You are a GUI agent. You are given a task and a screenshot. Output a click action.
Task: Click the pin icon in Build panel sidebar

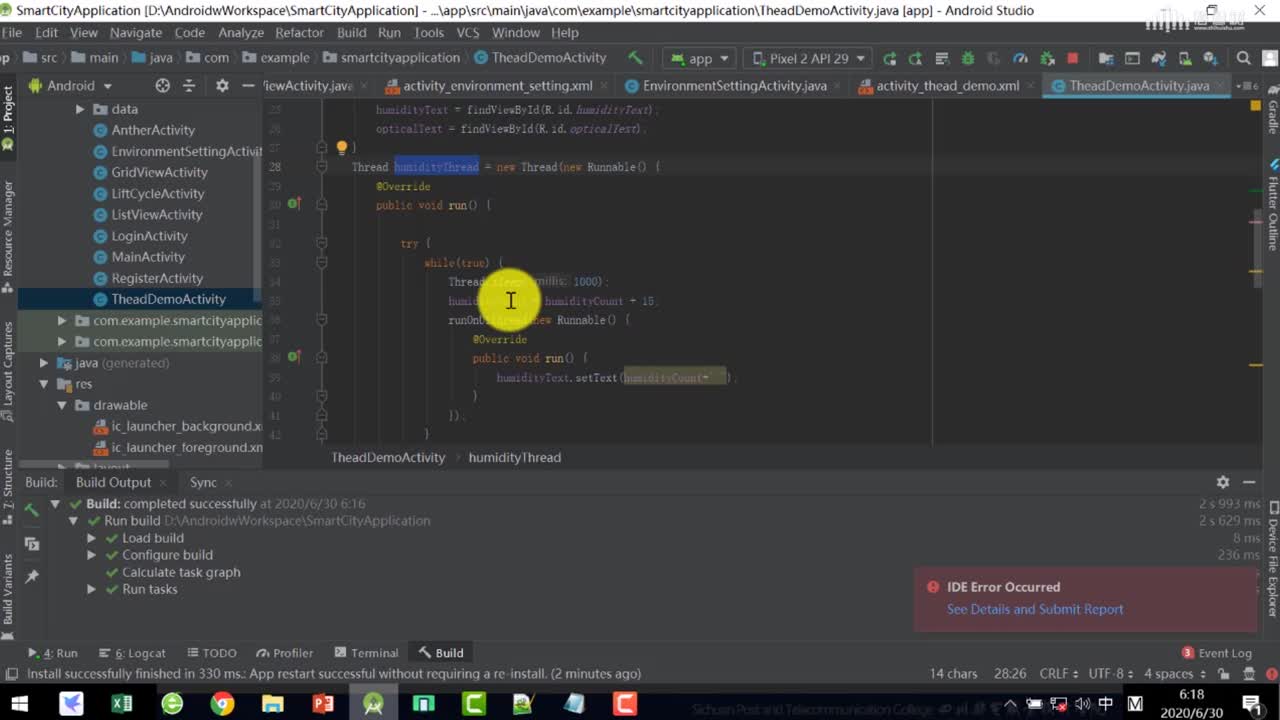32,577
